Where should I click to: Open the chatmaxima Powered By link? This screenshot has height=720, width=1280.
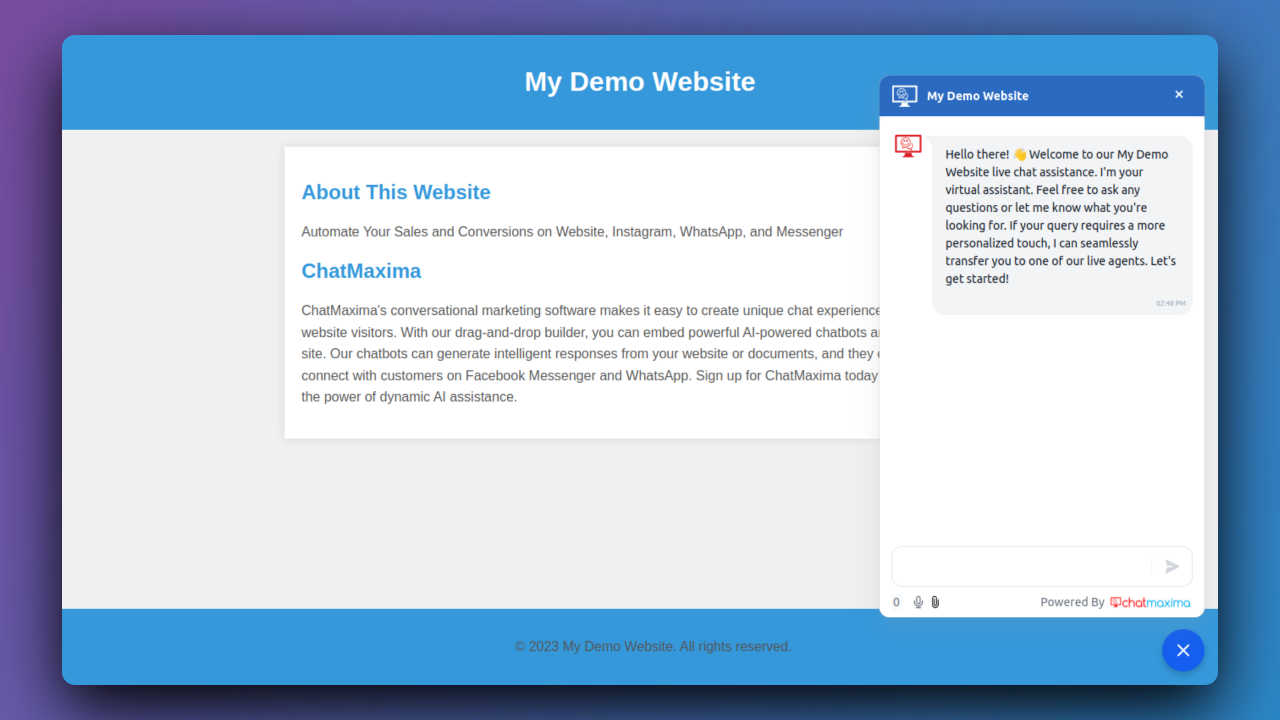click(x=1150, y=602)
